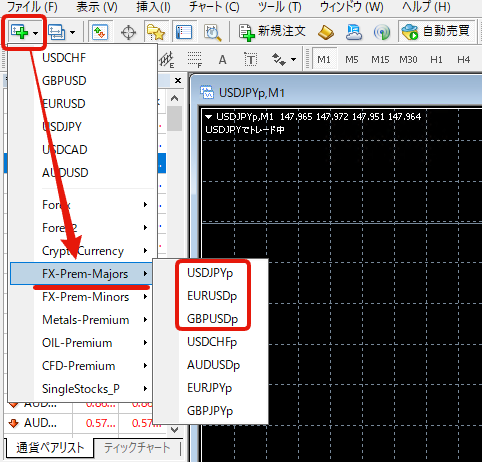Open the New Chart dropdown arrow
The width and height of the screenshot is (482, 462).
pos(36,33)
